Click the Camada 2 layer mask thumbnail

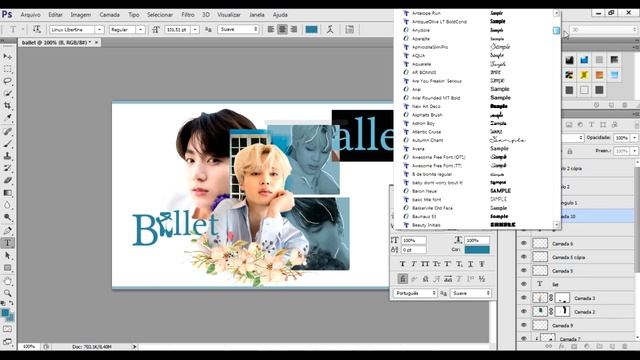[563, 311]
